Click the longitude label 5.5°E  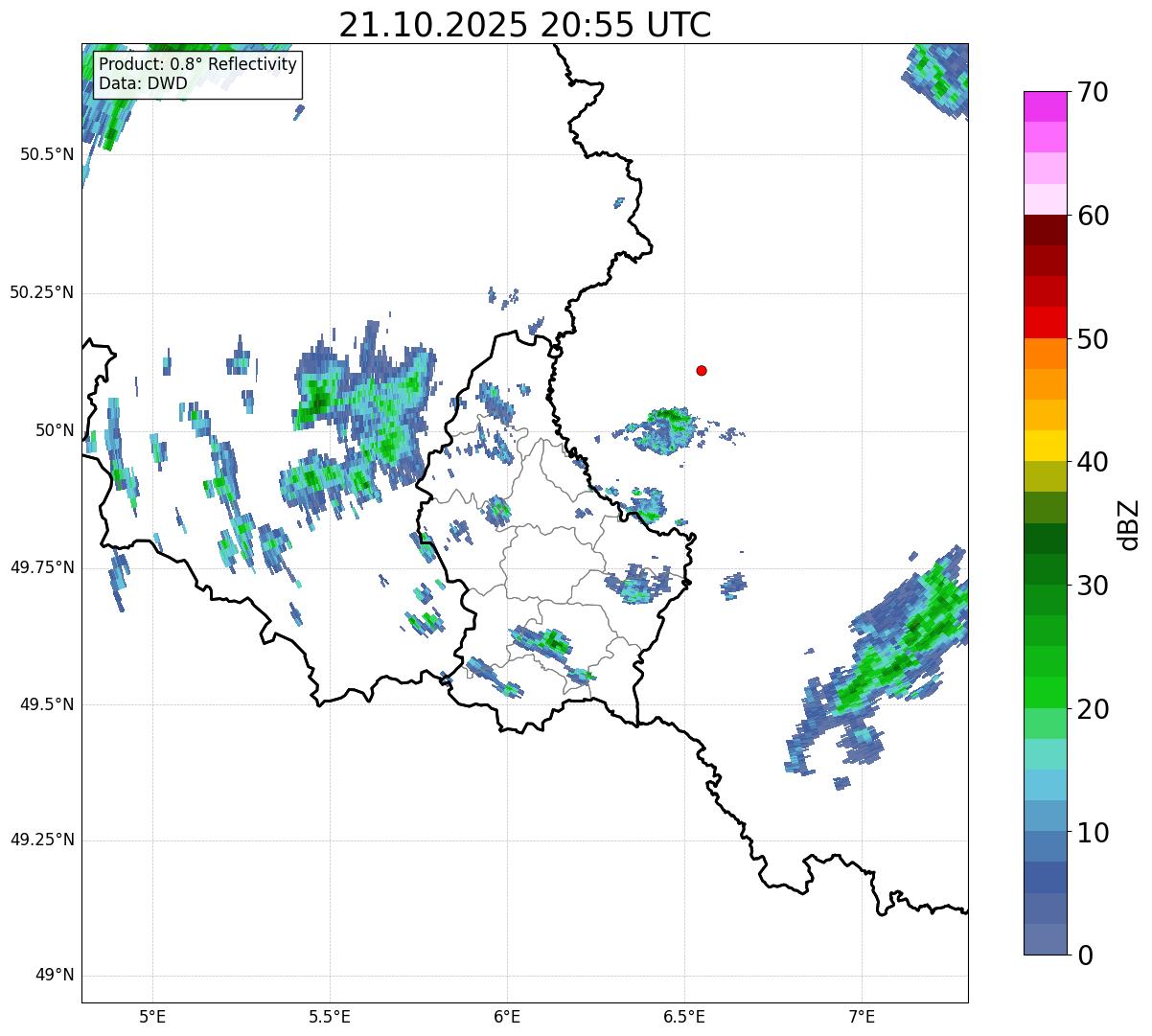click(330, 1016)
